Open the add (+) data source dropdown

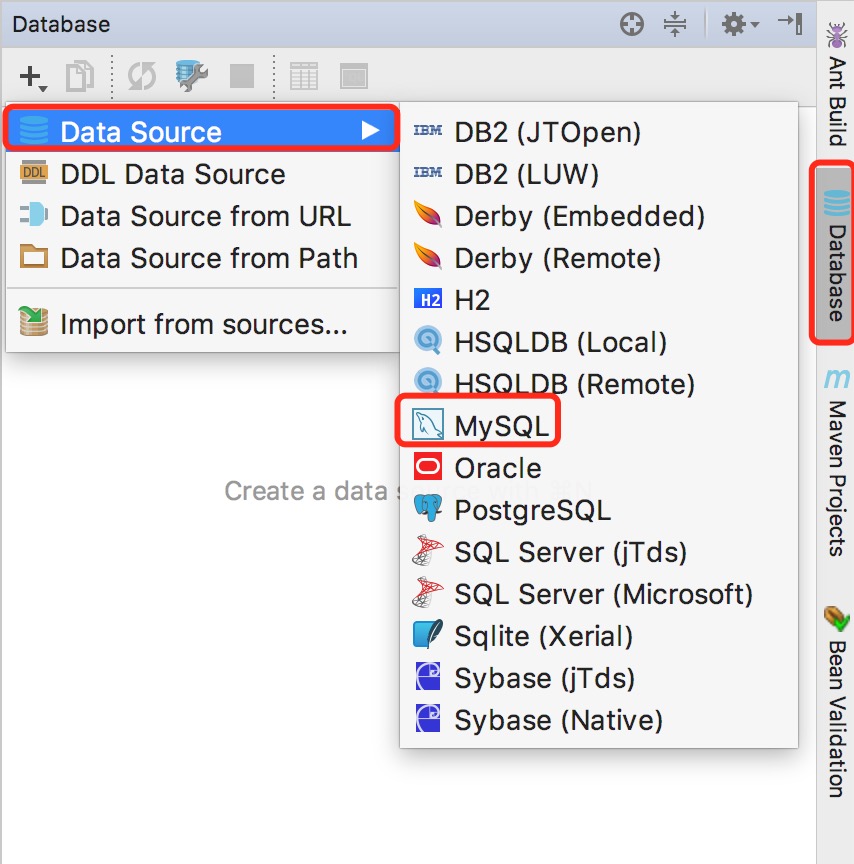point(33,77)
